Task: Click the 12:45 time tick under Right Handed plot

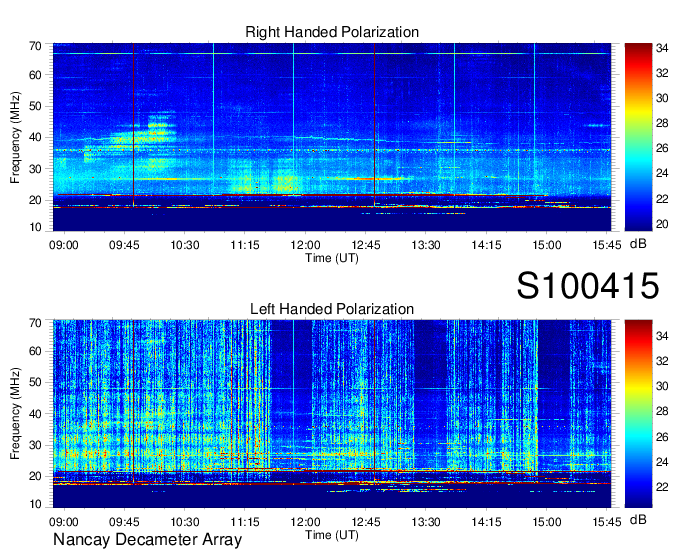Action: [x=366, y=245]
